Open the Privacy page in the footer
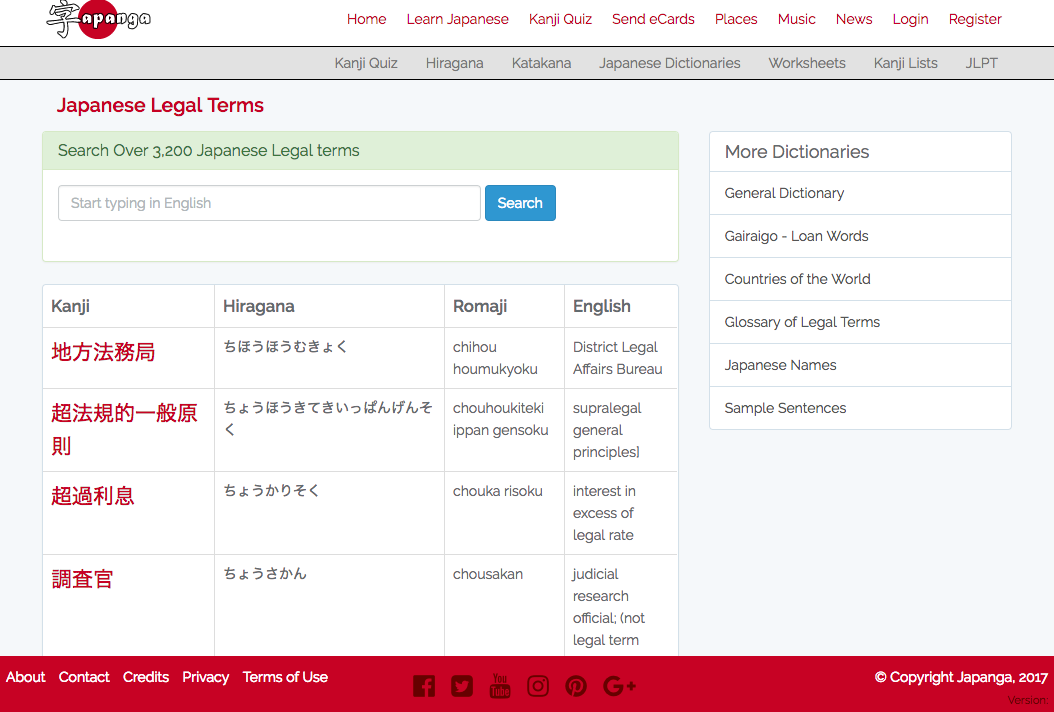 205,677
